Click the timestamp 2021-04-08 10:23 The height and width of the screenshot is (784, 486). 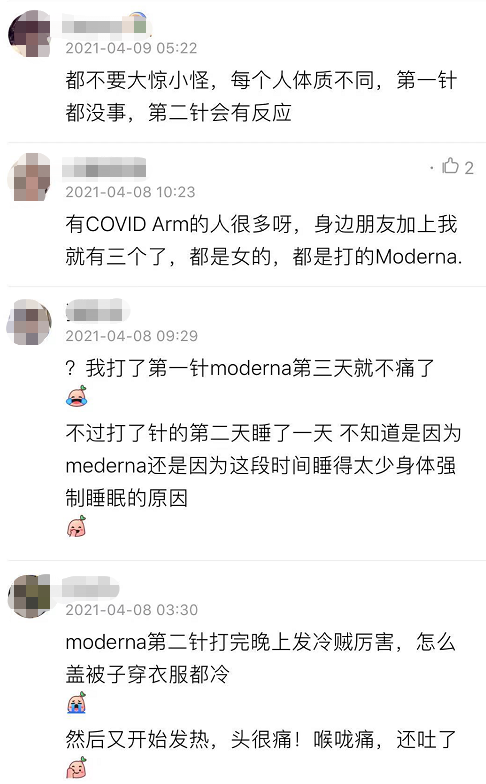pos(130,192)
